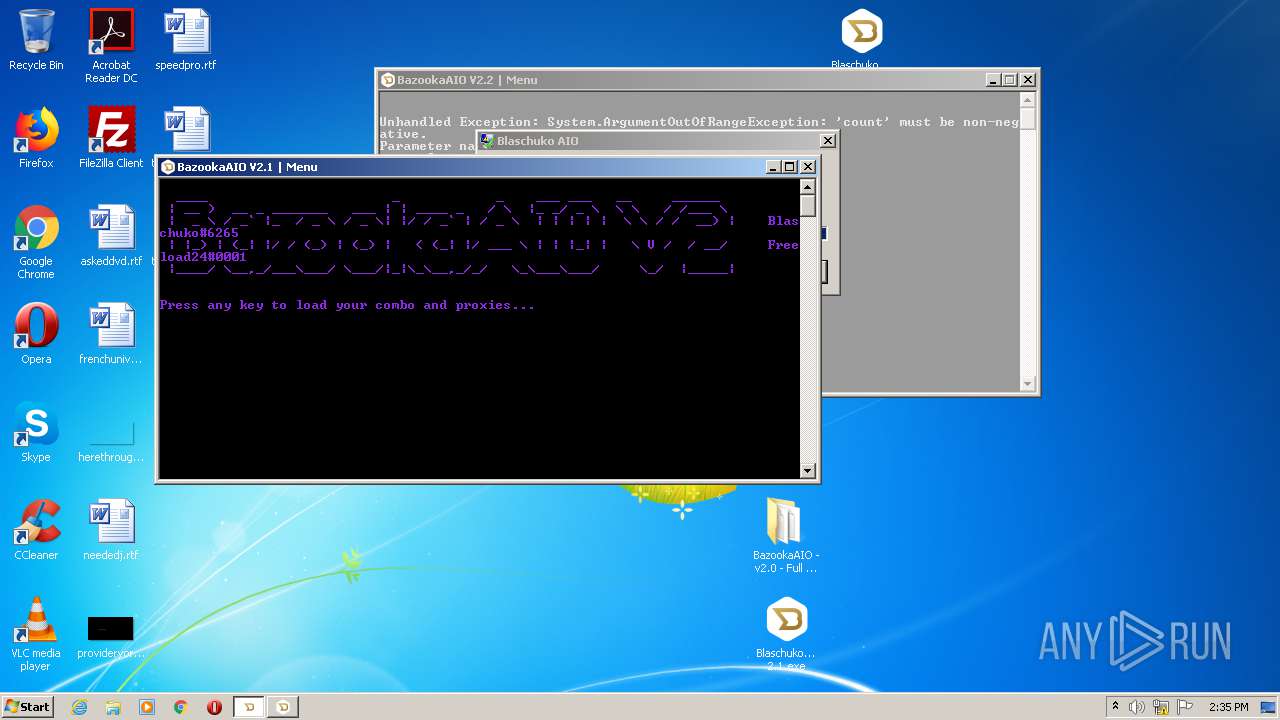This screenshot has width=1280, height=720.
Task: Close the BazookaAIO V2.2 window
Action: [x=1028, y=80]
